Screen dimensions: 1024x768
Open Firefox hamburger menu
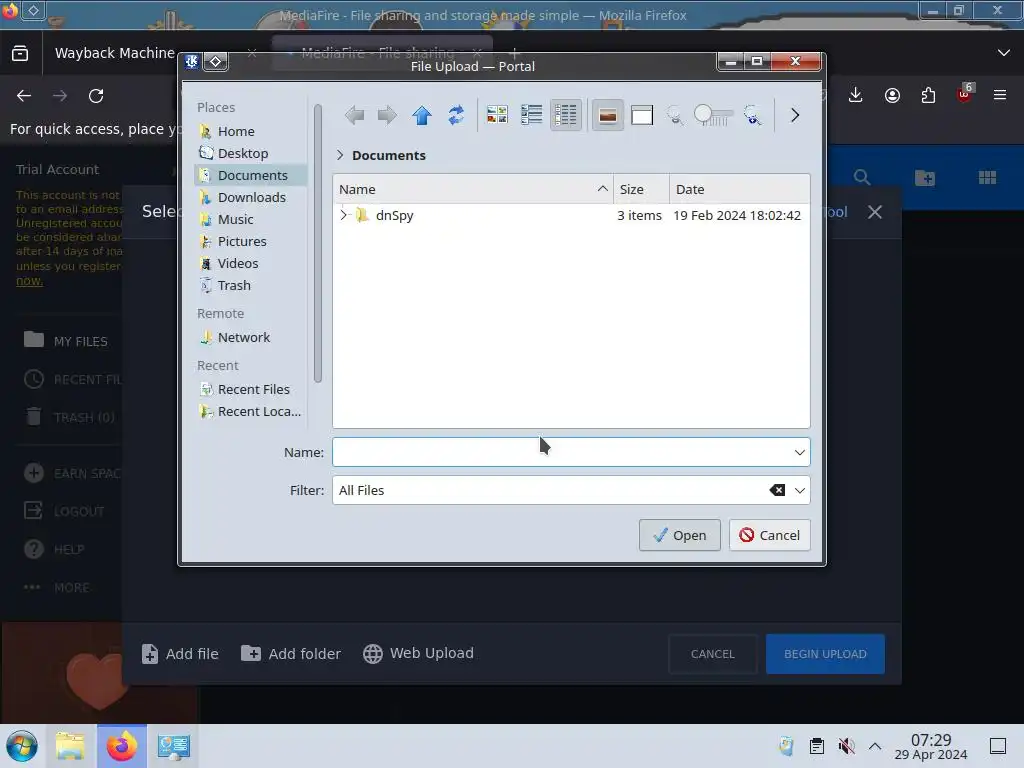pos(999,95)
